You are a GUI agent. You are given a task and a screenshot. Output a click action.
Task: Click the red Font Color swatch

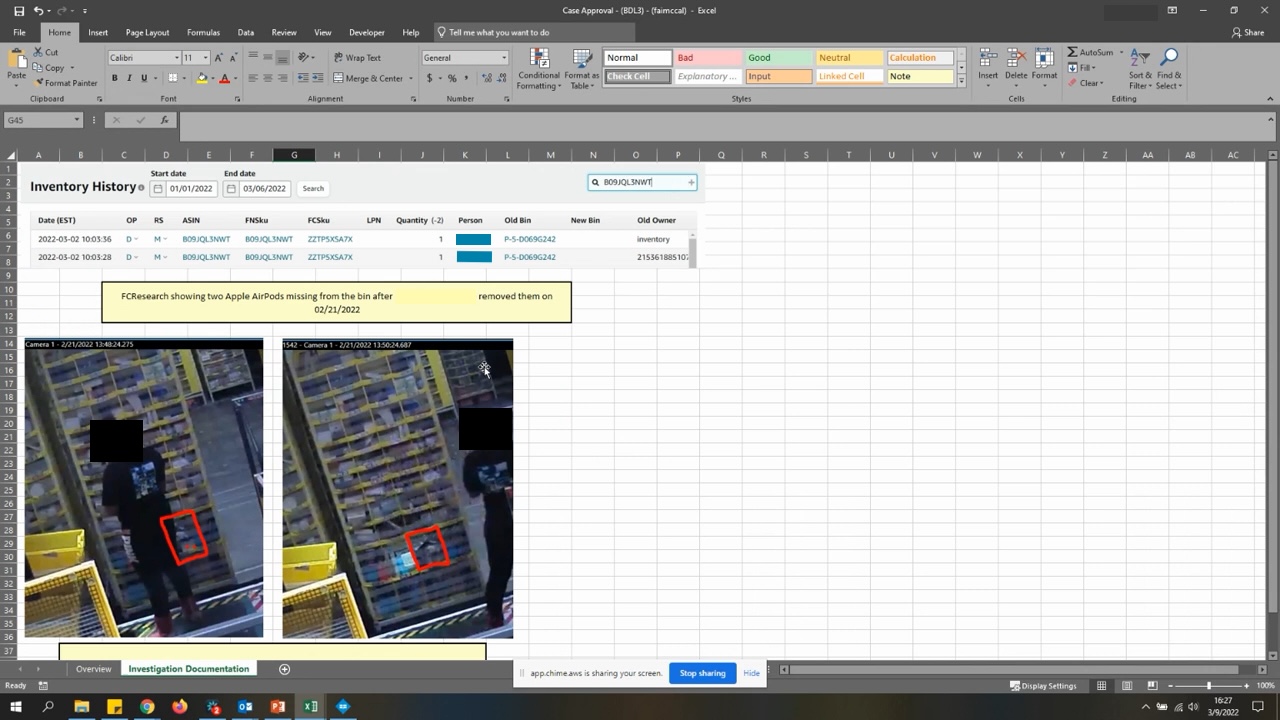(224, 78)
